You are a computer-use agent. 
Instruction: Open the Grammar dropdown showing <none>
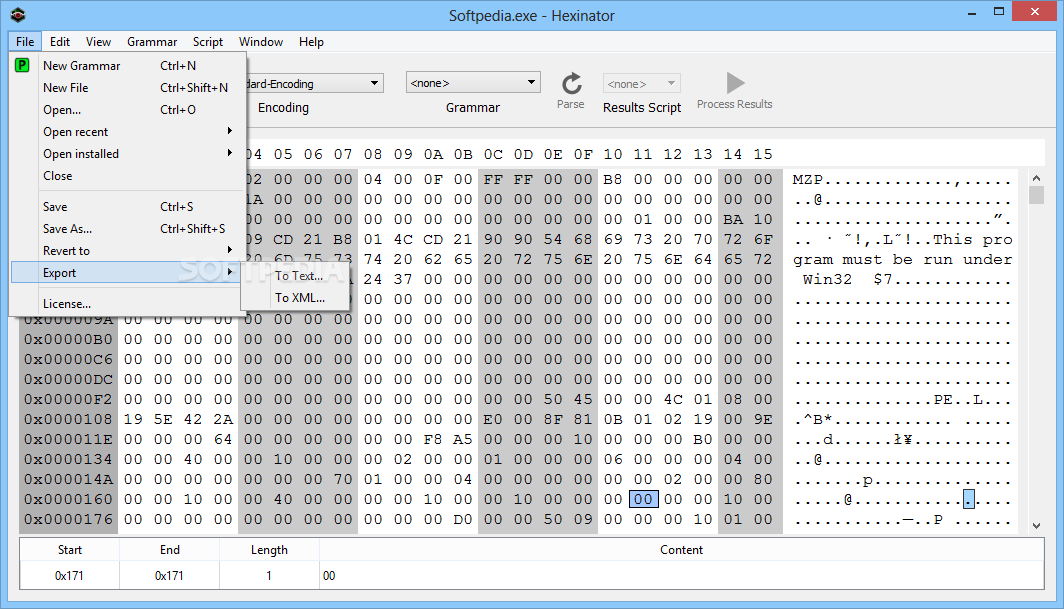pos(473,83)
